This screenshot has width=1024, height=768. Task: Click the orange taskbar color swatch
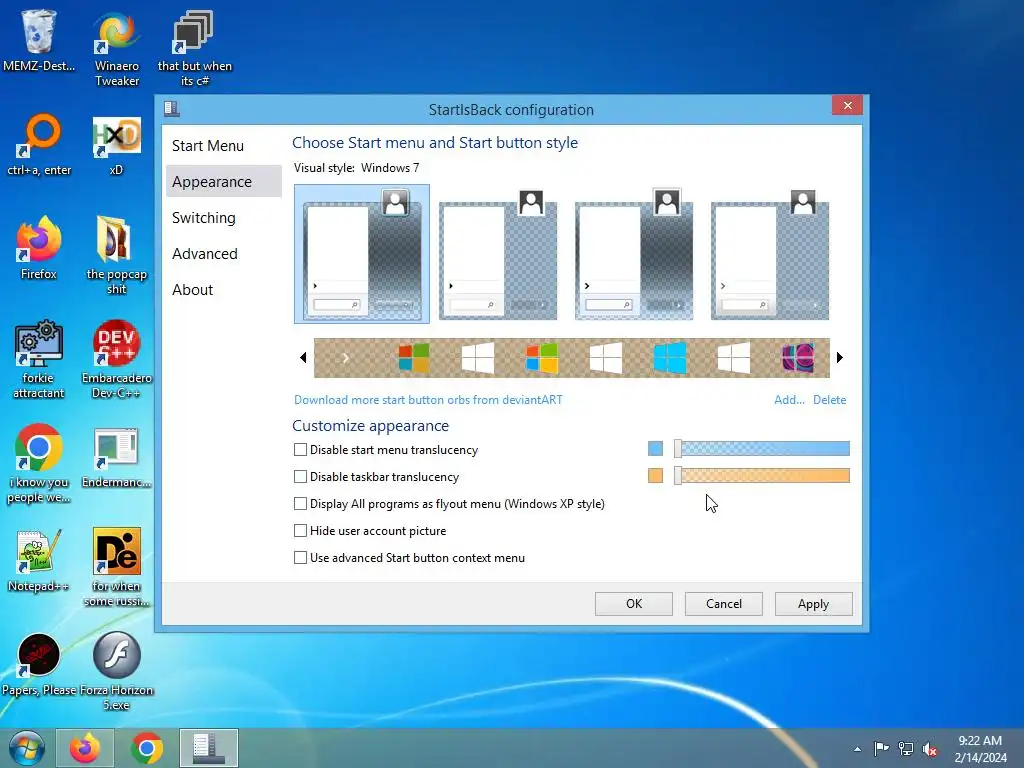click(x=656, y=475)
